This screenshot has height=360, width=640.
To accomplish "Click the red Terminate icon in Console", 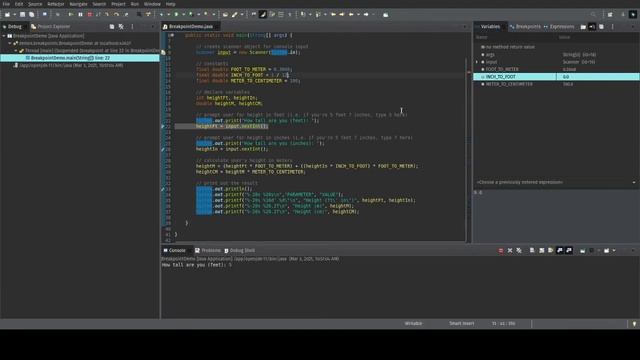I will [x=501, y=250].
